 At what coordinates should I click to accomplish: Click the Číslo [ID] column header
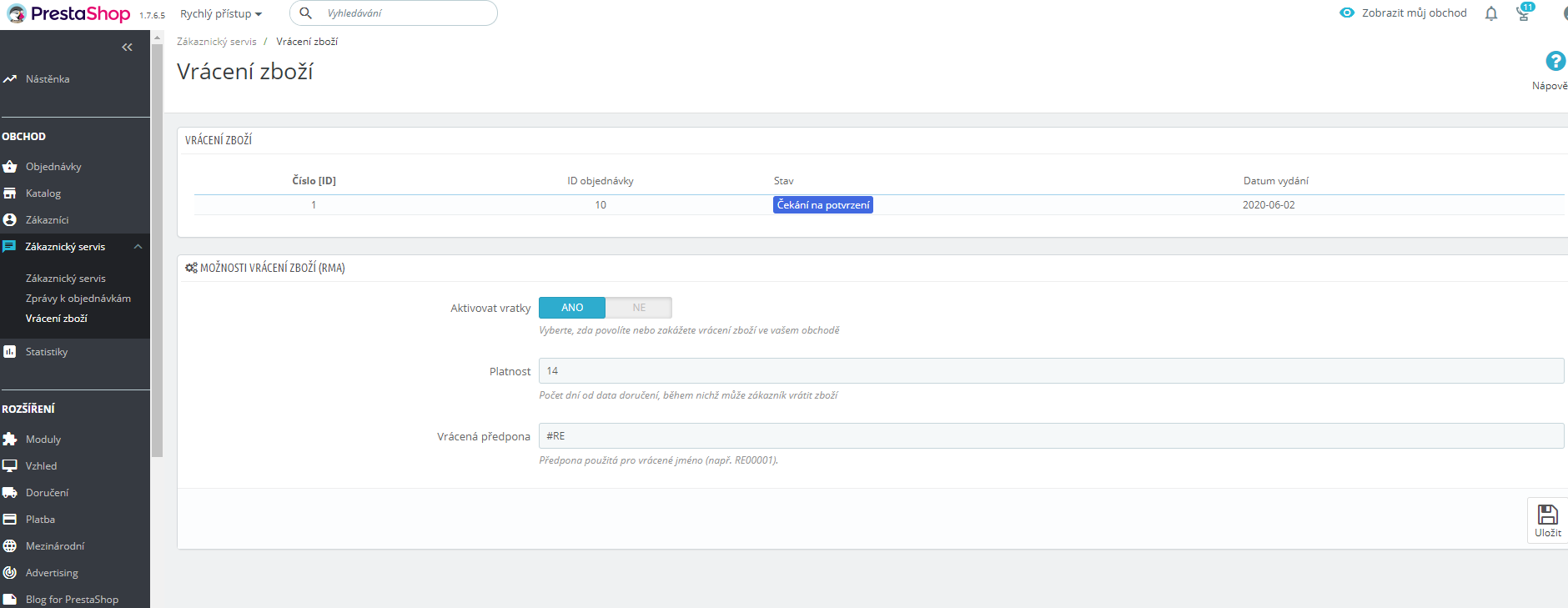314,181
